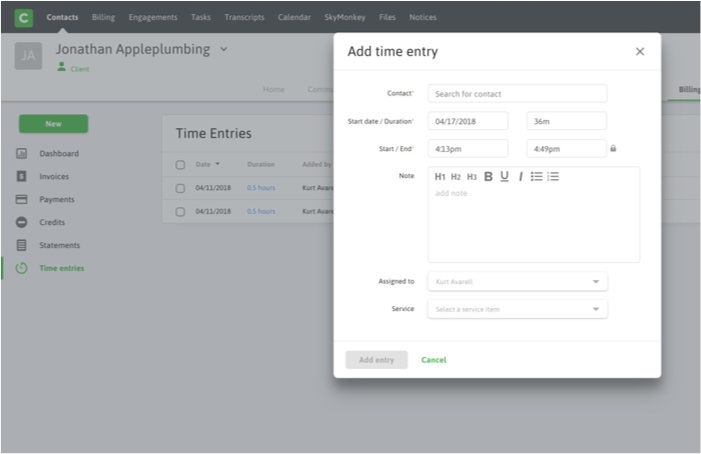
Task: Open the Transcripts top menu
Action: click(244, 17)
